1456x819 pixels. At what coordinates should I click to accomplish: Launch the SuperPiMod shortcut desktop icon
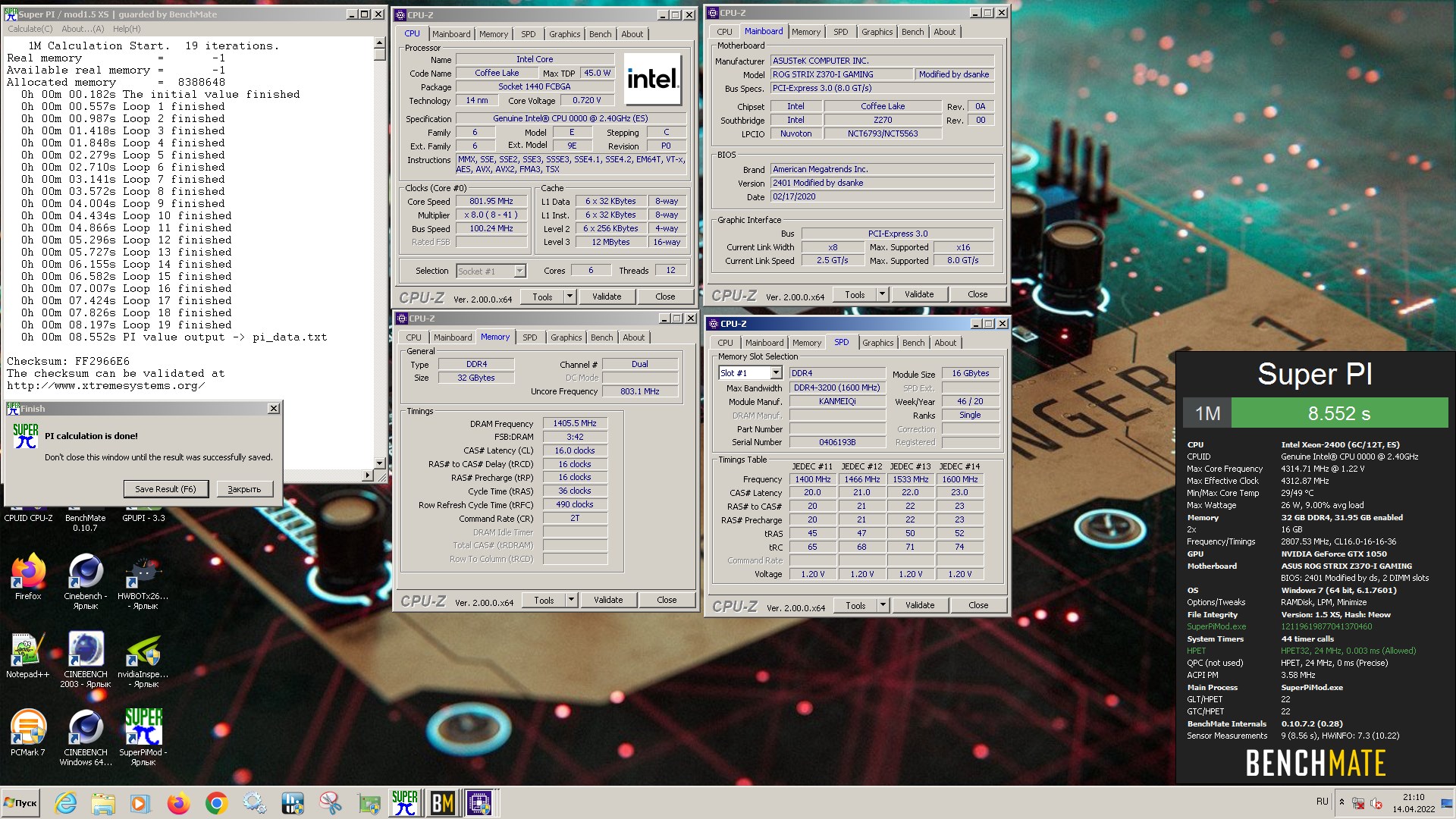coord(143,738)
